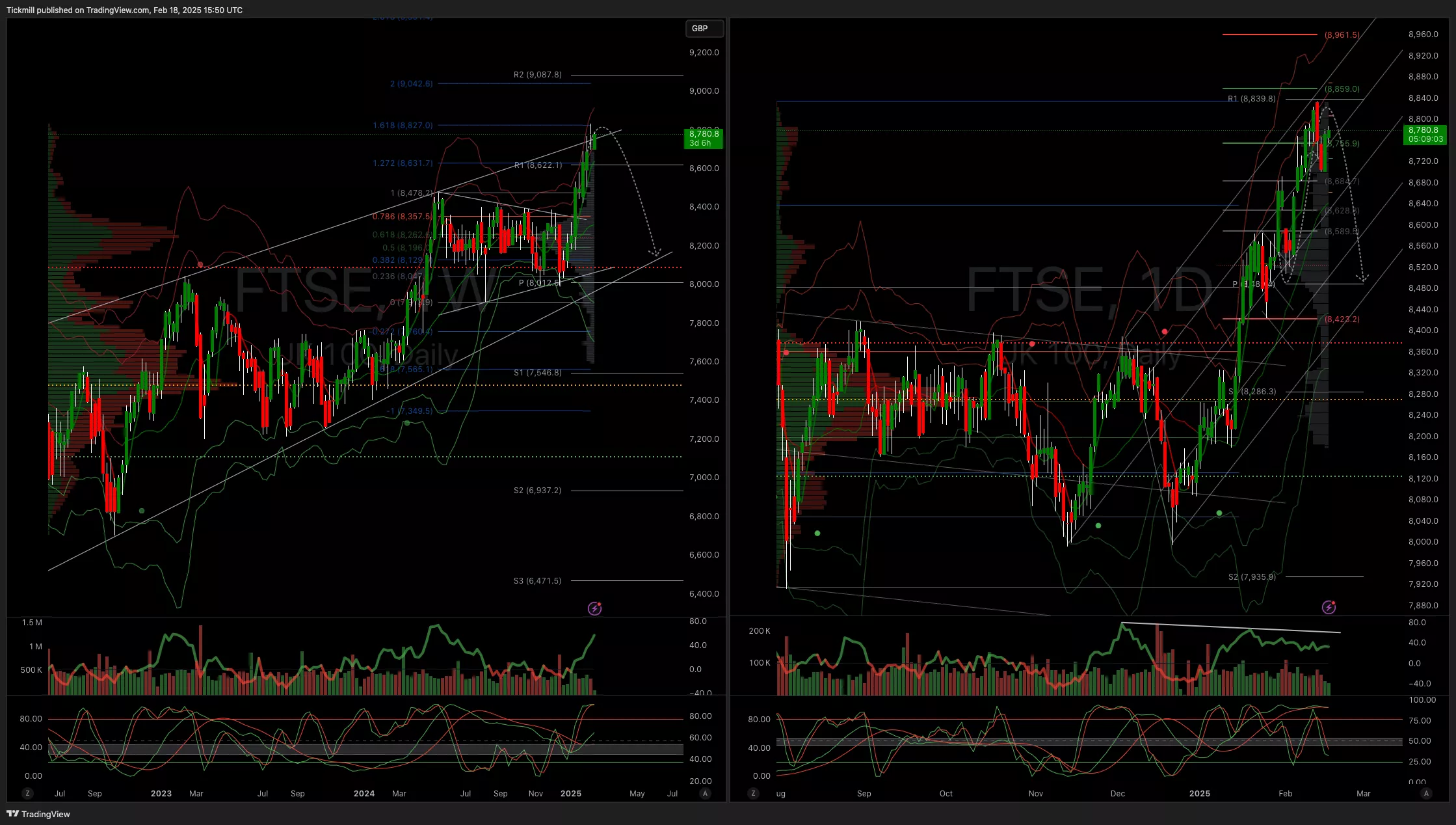Image resolution: width=1456 pixels, height=825 pixels.
Task: Toggle auto scale A button on daily chart
Action: coord(1426,793)
